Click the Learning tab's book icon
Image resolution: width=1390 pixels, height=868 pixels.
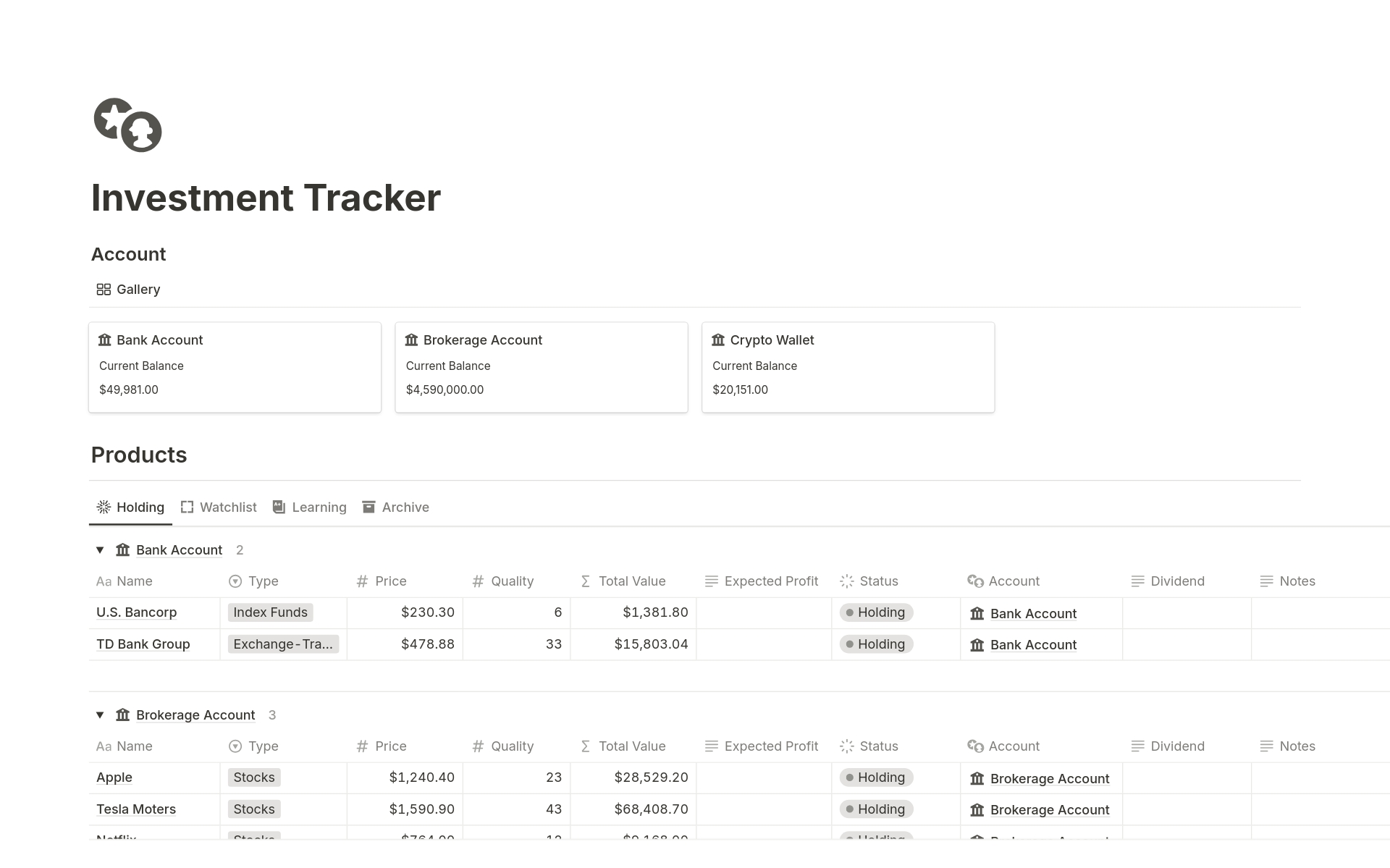pyautogui.click(x=279, y=507)
